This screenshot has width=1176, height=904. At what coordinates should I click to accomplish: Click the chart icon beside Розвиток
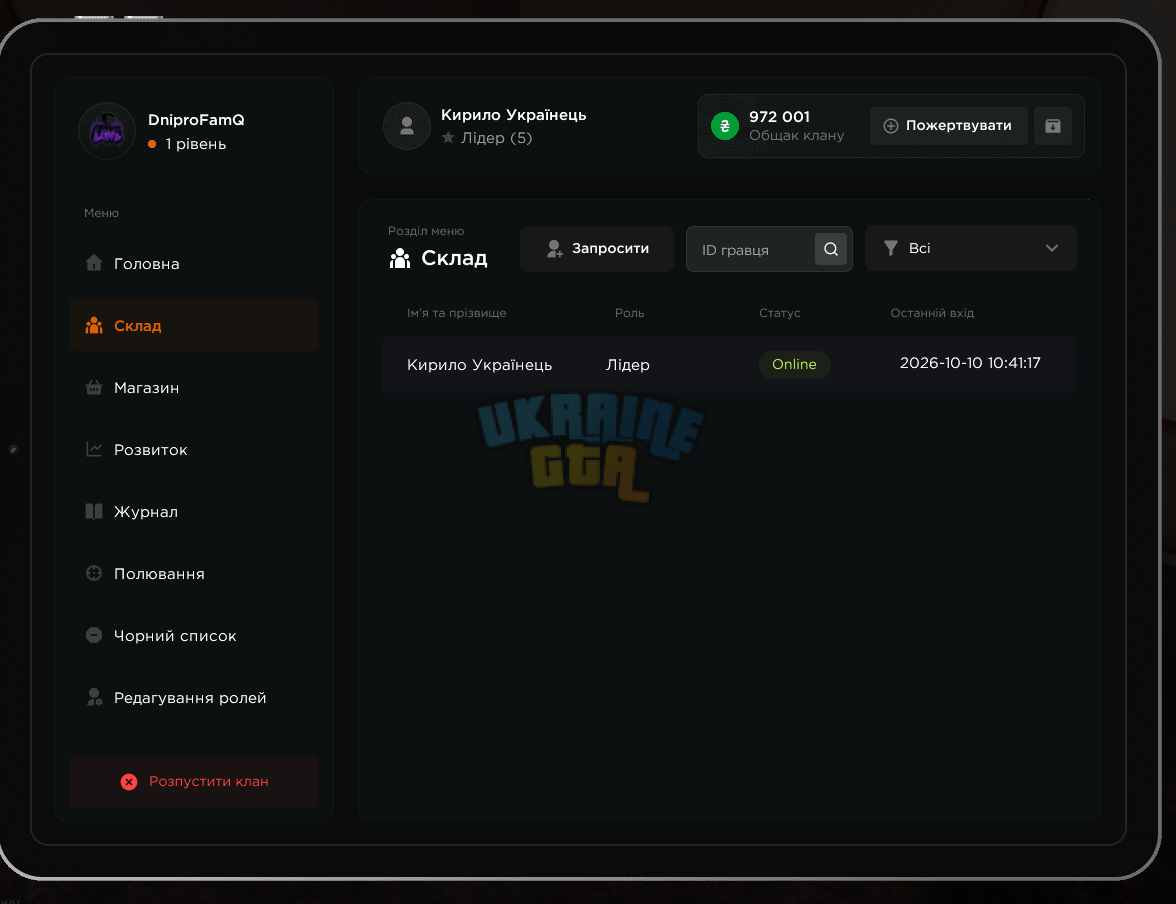[x=94, y=449]
